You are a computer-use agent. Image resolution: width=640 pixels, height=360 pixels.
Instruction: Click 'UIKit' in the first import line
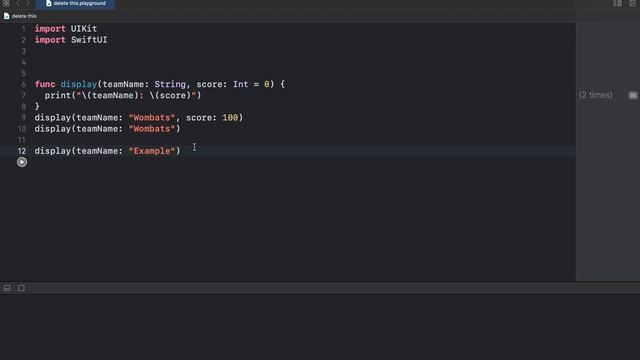click(84, 29)
